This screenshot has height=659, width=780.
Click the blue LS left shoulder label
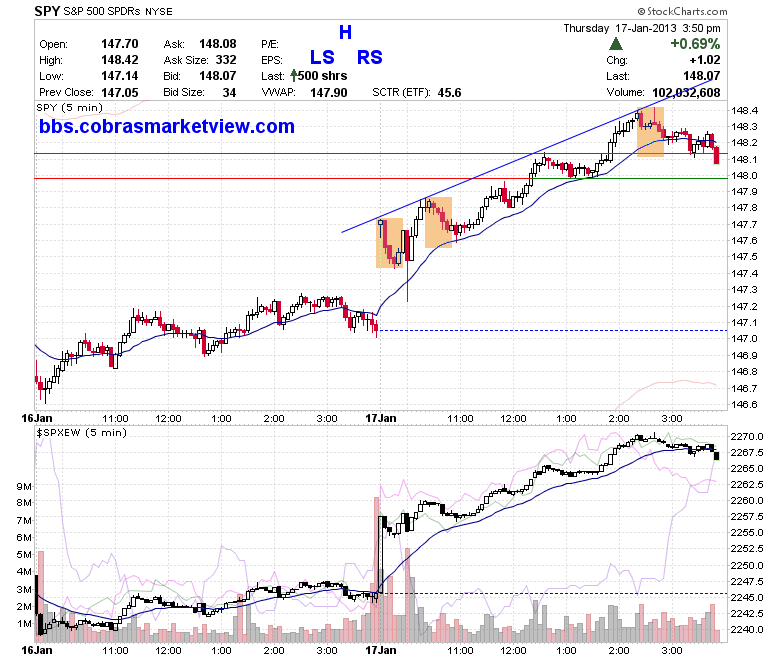(x=322, y=57)
